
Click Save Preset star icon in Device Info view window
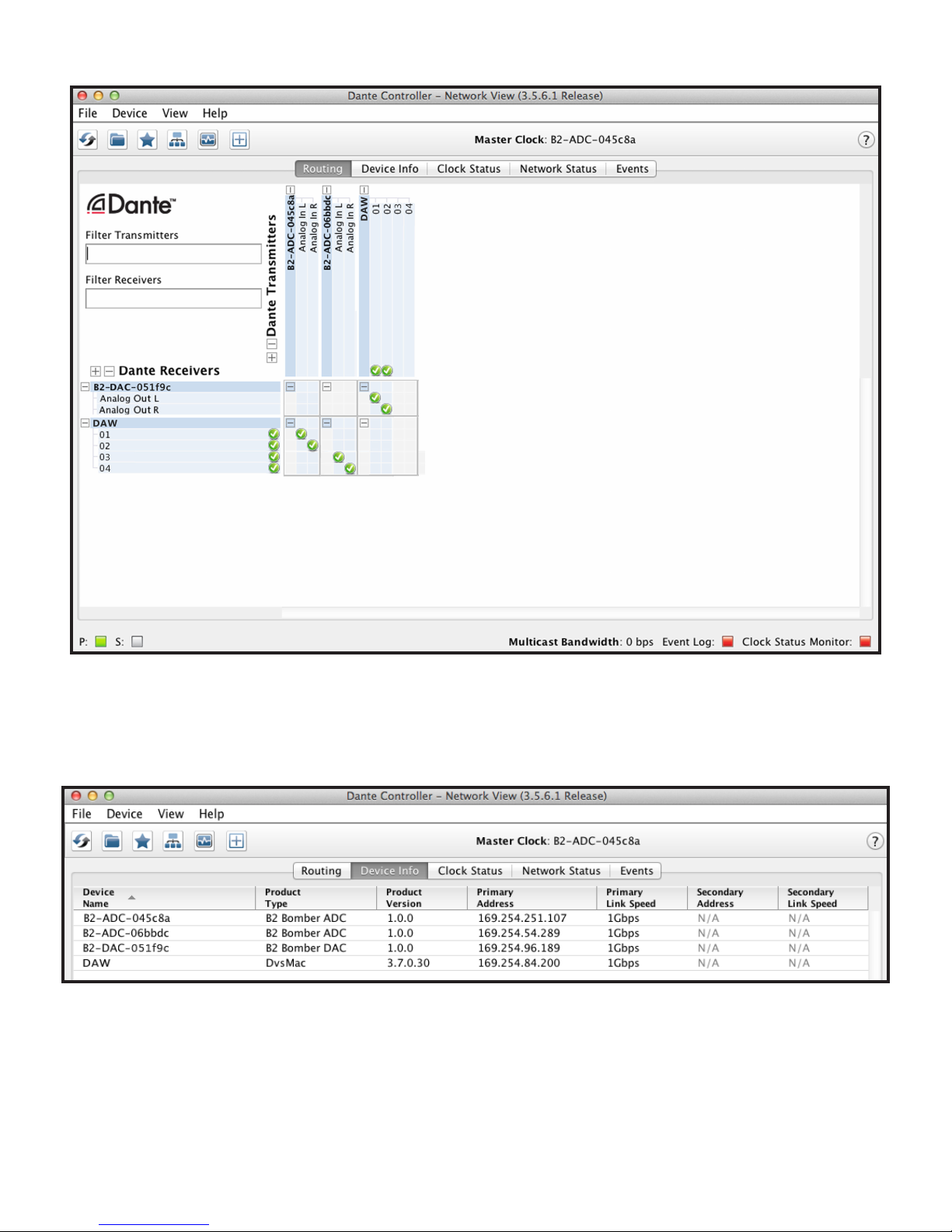[x=142, y=841]
